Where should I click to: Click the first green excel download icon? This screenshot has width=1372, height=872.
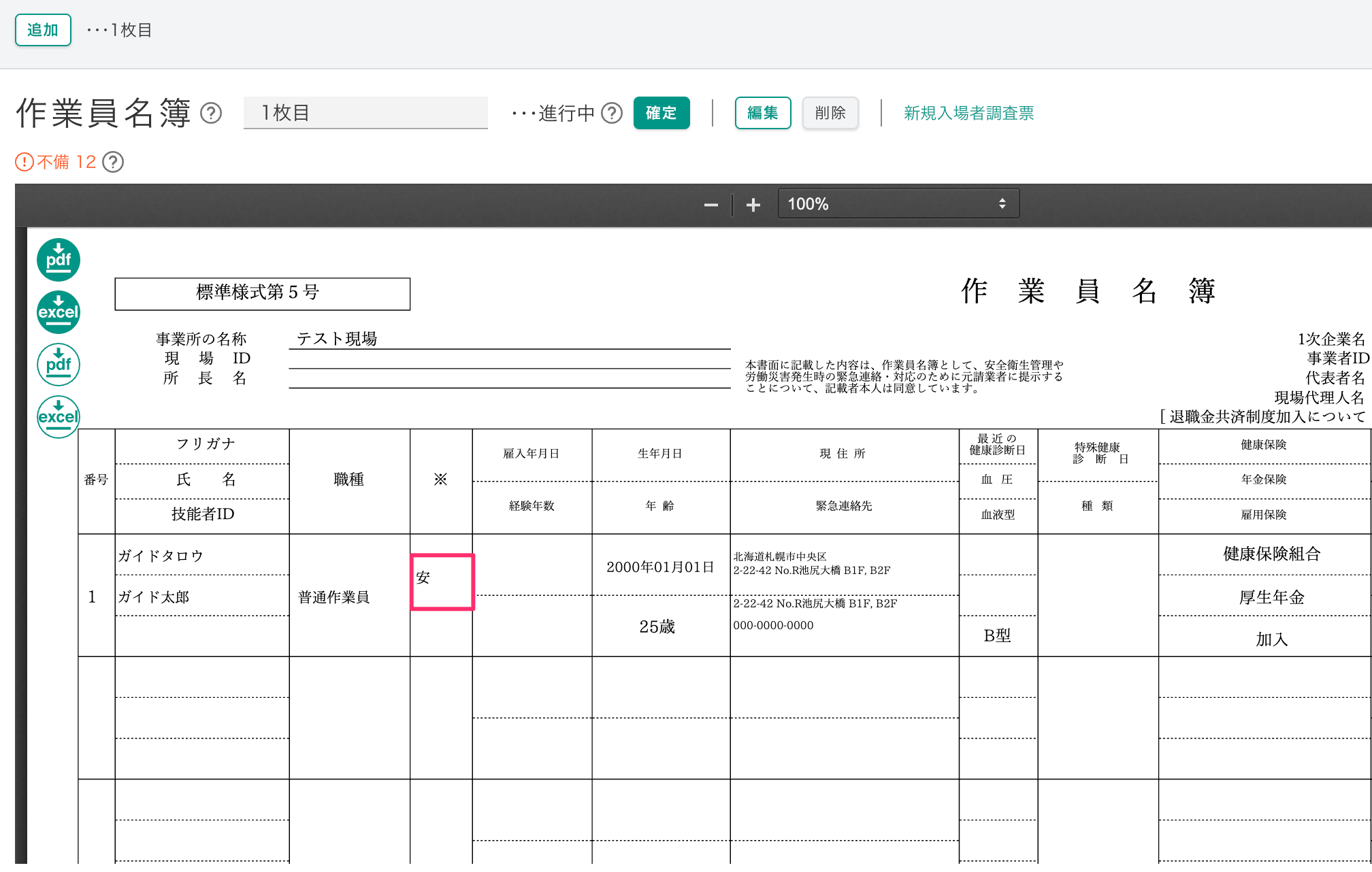coord(59,312)
